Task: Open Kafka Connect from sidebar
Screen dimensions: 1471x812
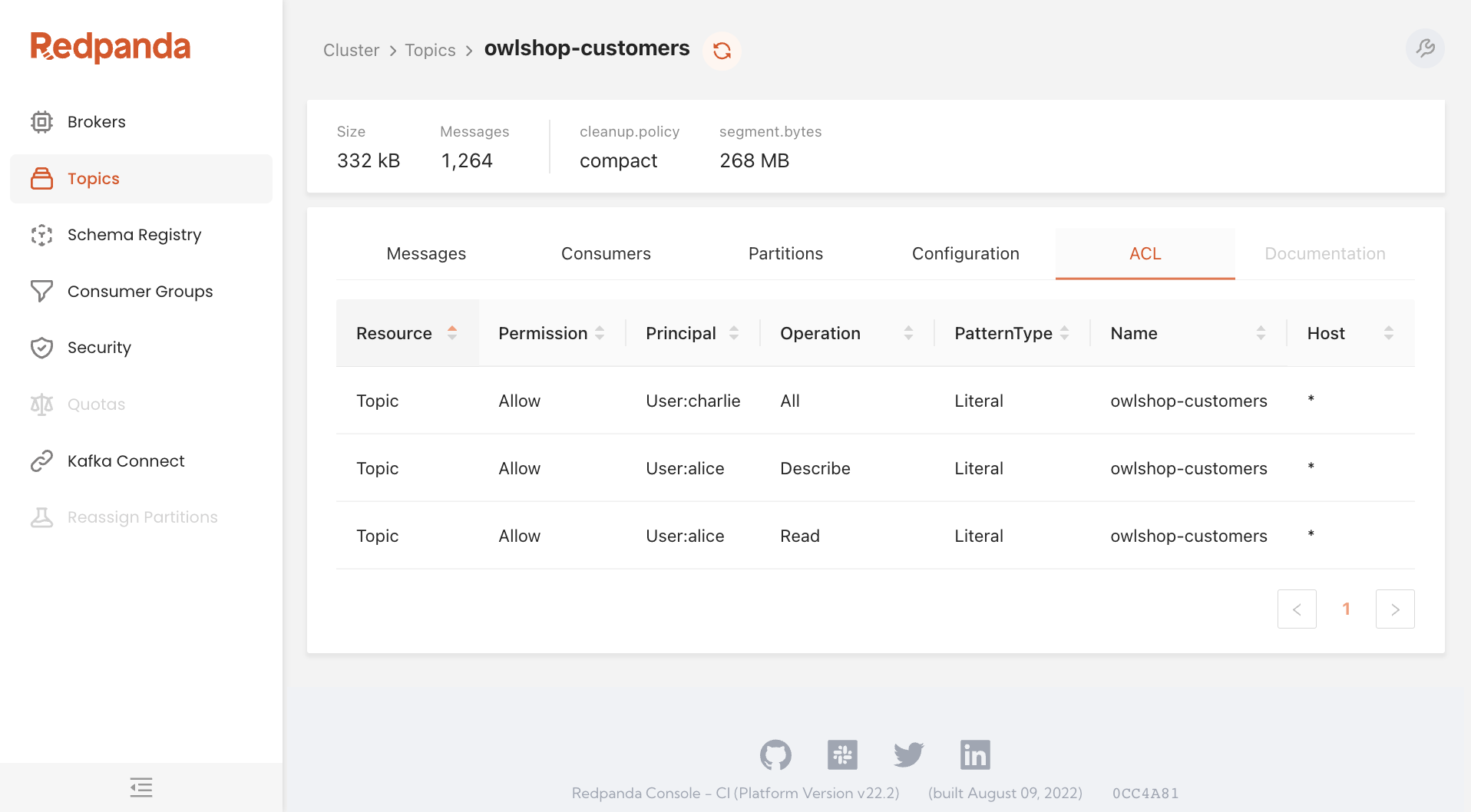Action: [x=141, y=460]
